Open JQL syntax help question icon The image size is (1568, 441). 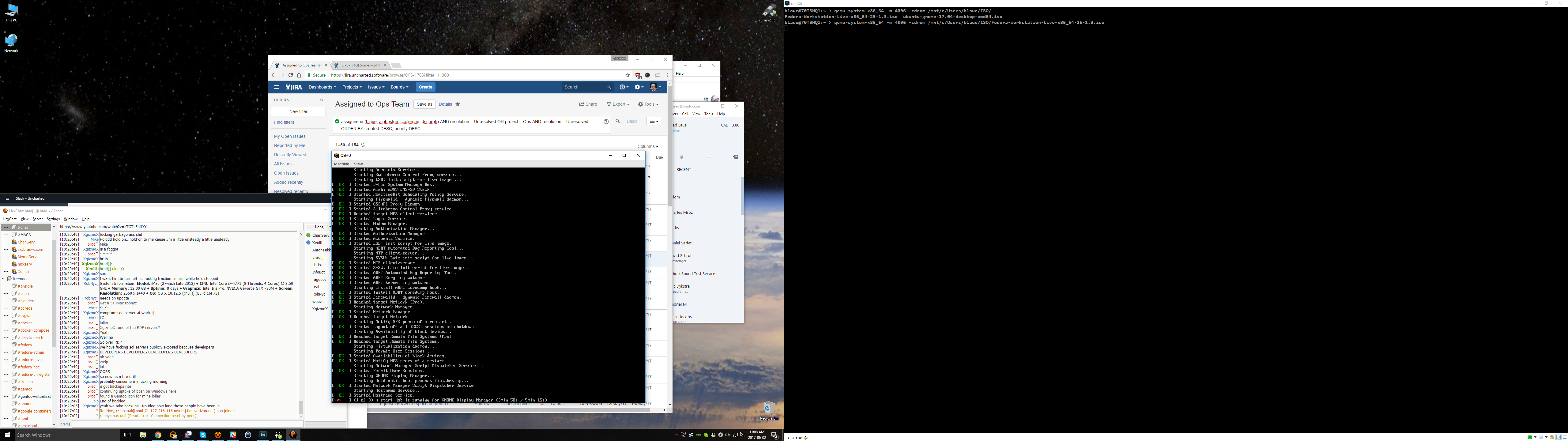click(x=606, y=122)
